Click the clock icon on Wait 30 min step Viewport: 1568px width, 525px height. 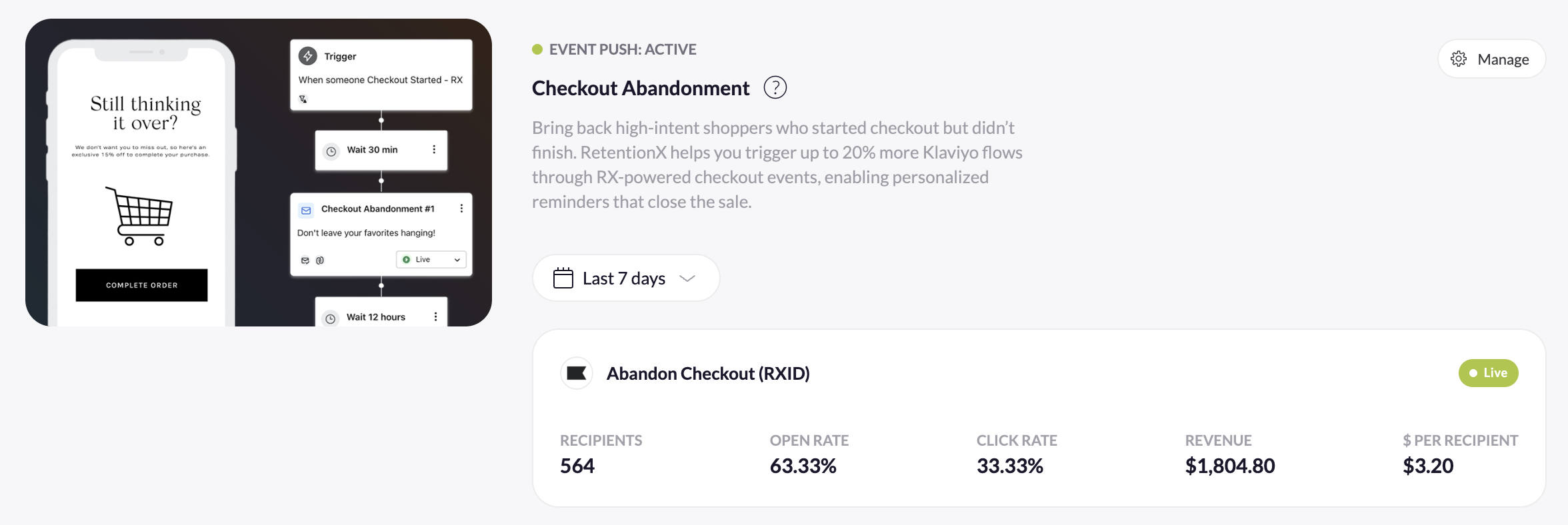coord(332,151)
